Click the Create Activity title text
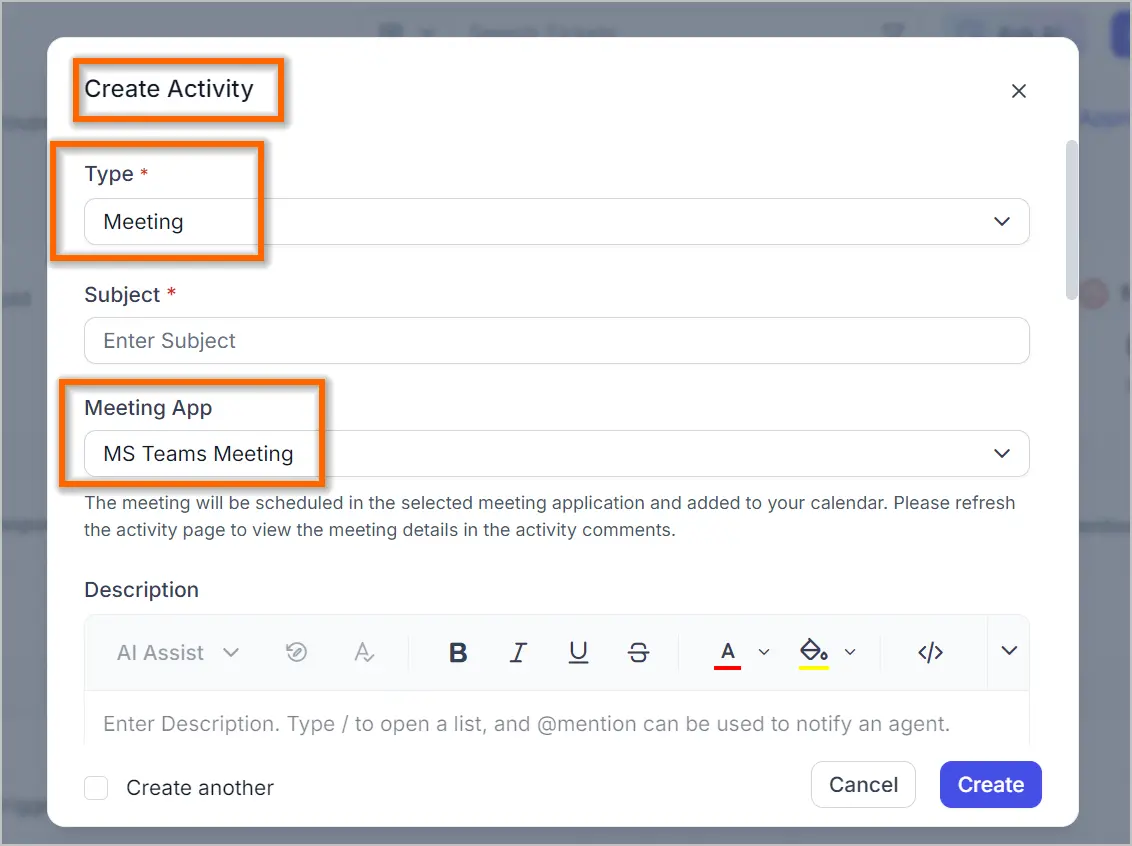The width and height of the screenshot is (1132, 846). tap(169, 89)
